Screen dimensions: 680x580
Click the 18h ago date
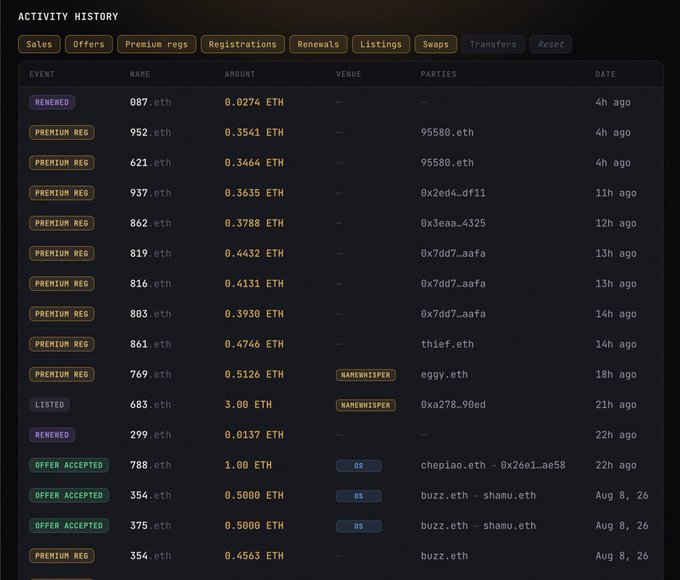coord(616,374)
